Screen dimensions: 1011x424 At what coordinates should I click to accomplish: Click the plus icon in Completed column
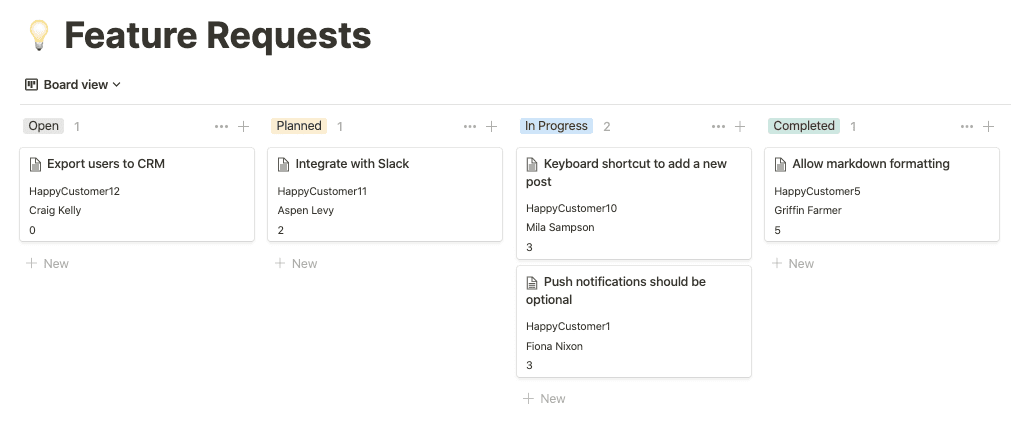tap(989, 127)
